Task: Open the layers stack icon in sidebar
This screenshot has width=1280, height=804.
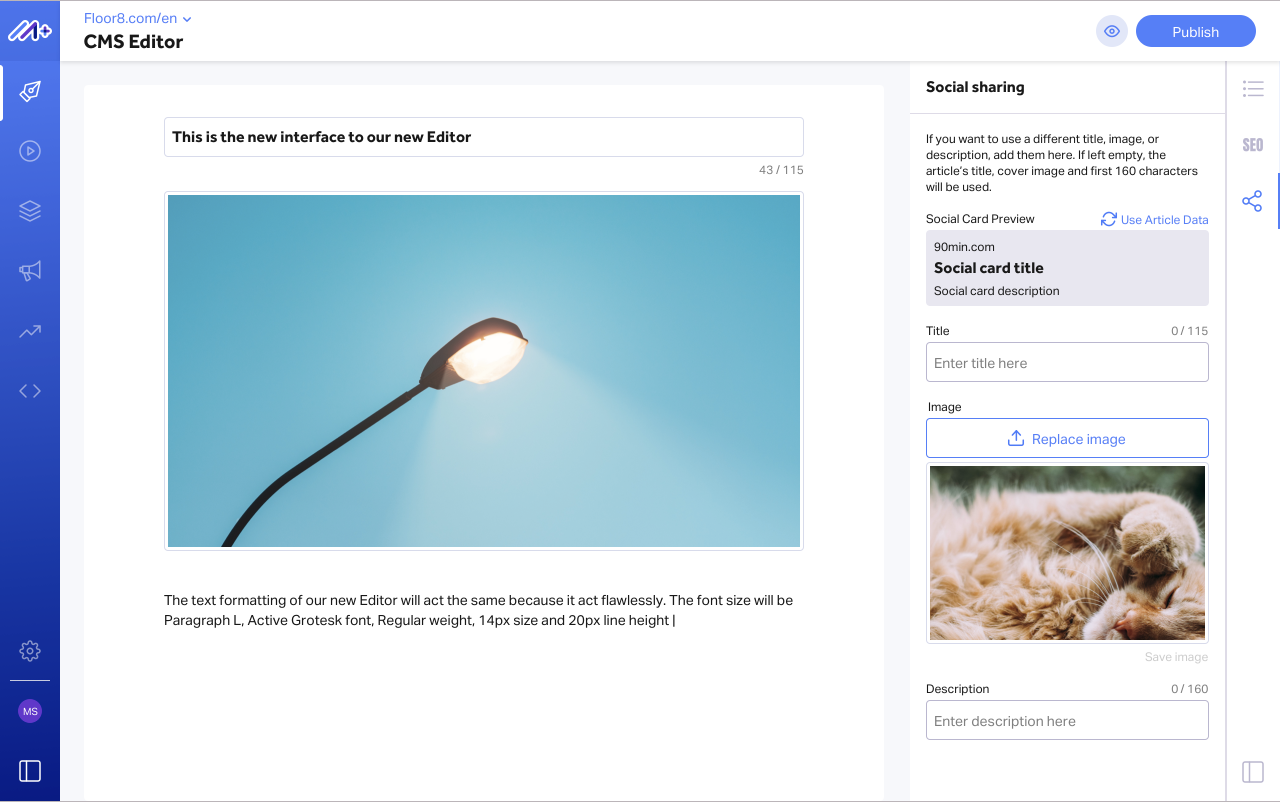Action: (30, 211)
